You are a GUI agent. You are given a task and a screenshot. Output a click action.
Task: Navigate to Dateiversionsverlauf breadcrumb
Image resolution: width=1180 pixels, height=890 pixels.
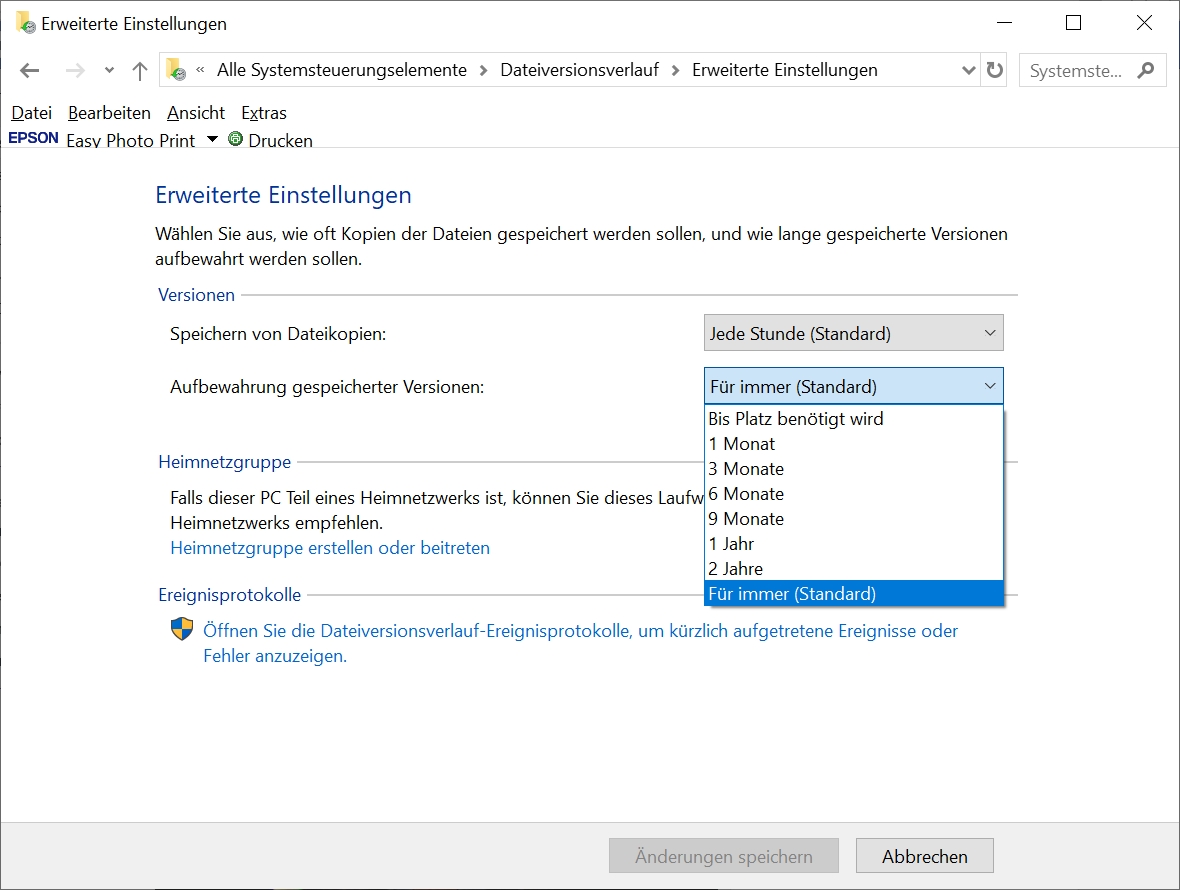point(579,70)
